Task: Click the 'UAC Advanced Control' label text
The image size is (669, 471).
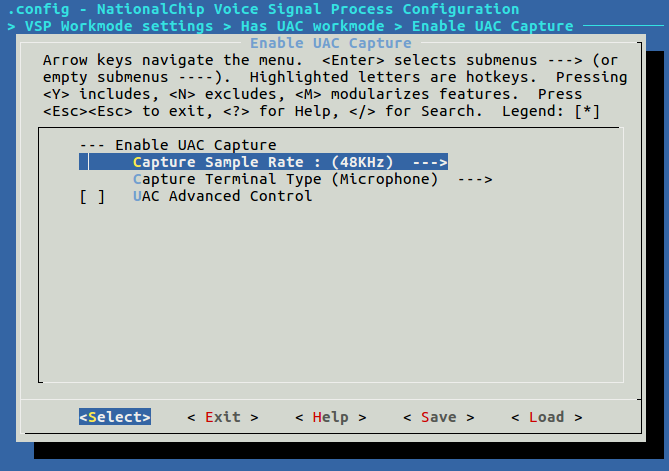Action: click(222, 196)
